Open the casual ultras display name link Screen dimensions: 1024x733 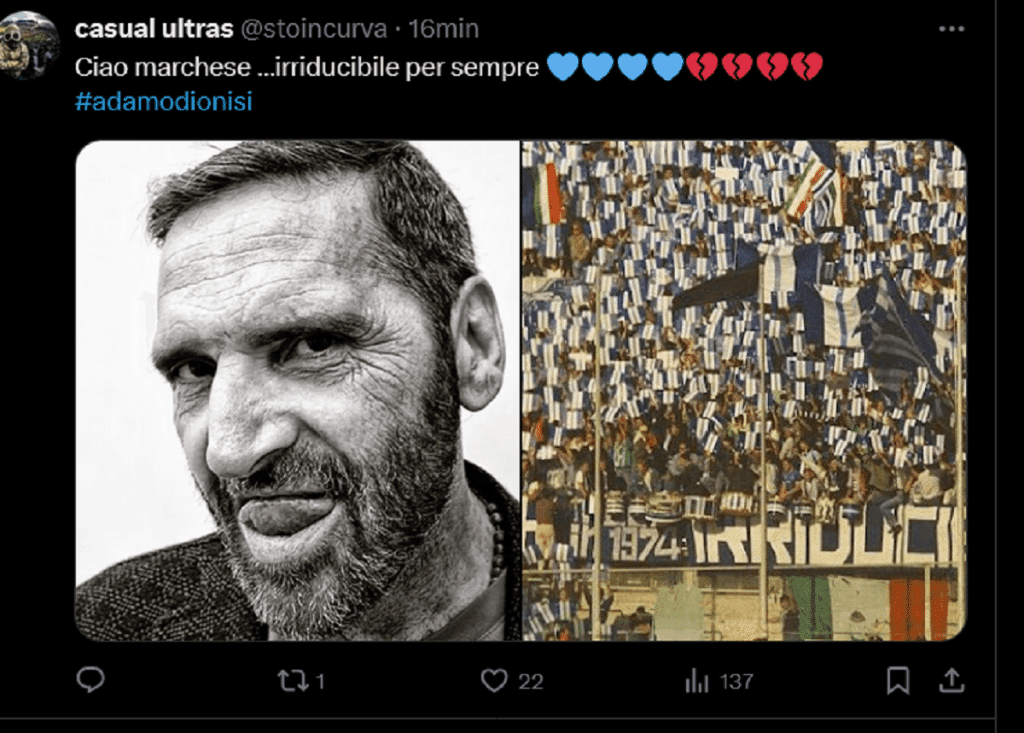154,29
